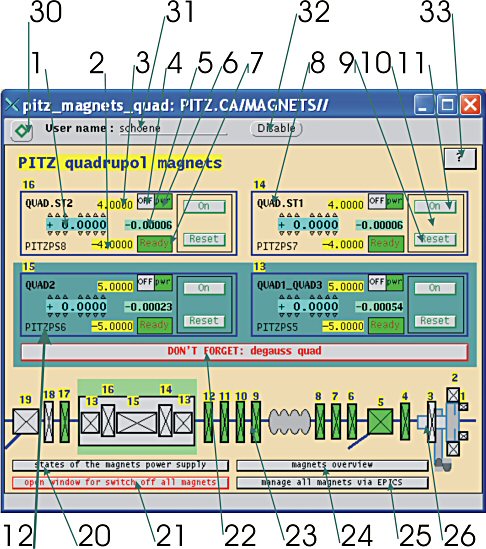486x549 pixels.
Task: Select quadrupole 14 in the highlighted schematic group
Action: point(165,421)
